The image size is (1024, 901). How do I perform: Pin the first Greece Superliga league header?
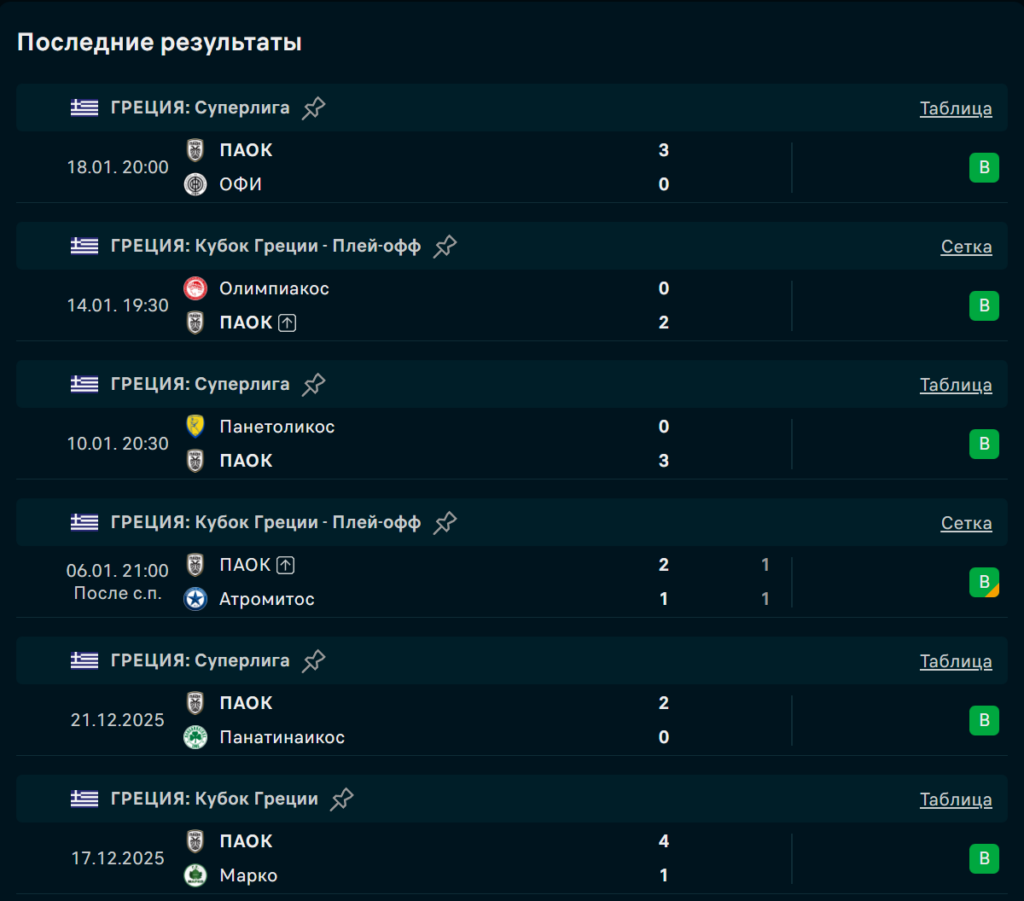314,108
